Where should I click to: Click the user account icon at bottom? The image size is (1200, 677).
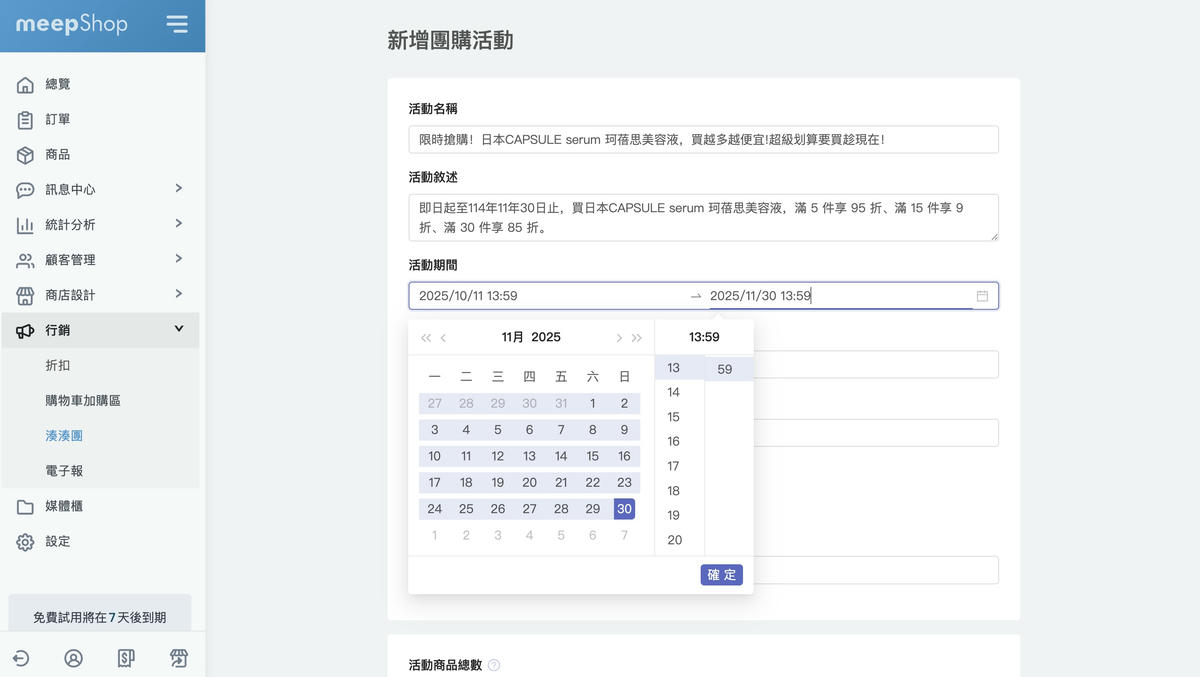coord(73,658)
